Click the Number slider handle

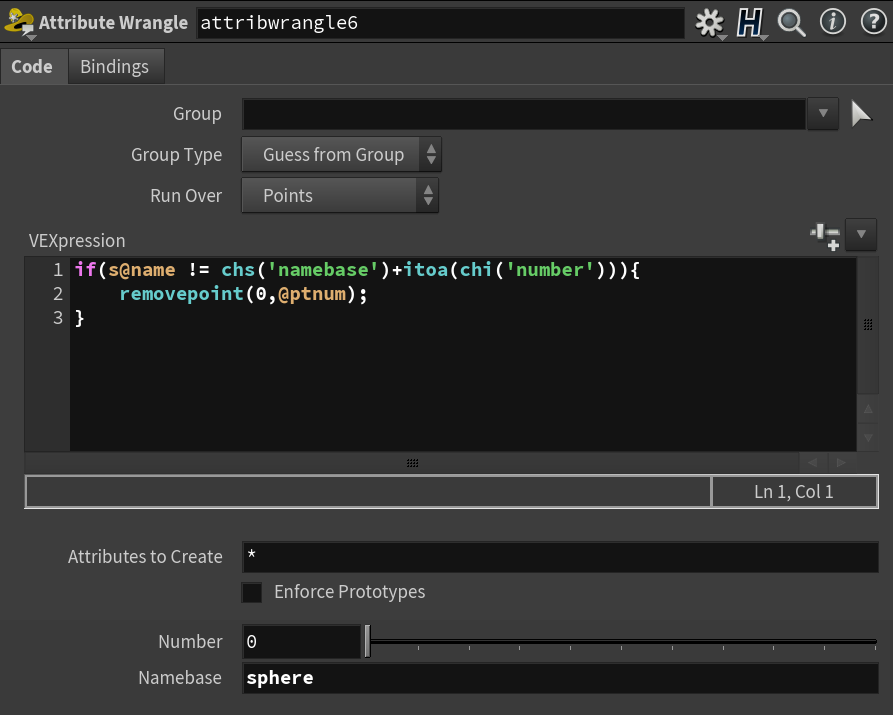pyautogui.click(x=368, y=642)
